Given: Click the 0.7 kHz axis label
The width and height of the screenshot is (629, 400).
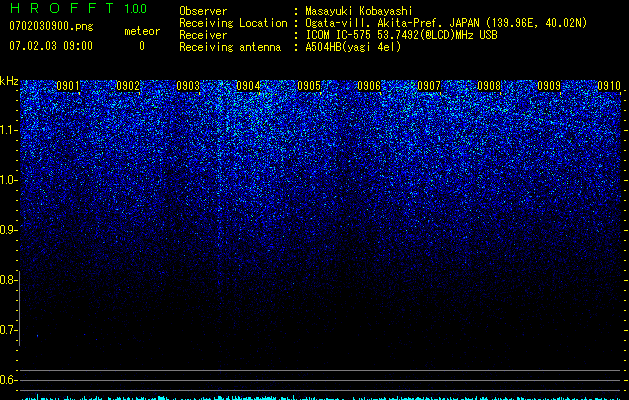Looking at the screenshot, I should coord(8,330).
